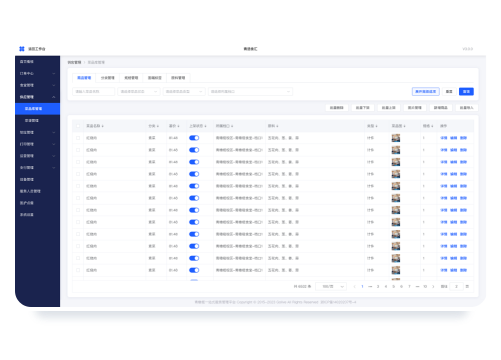
Task: Check the select-all checkbox in table header
Action: 78,126
